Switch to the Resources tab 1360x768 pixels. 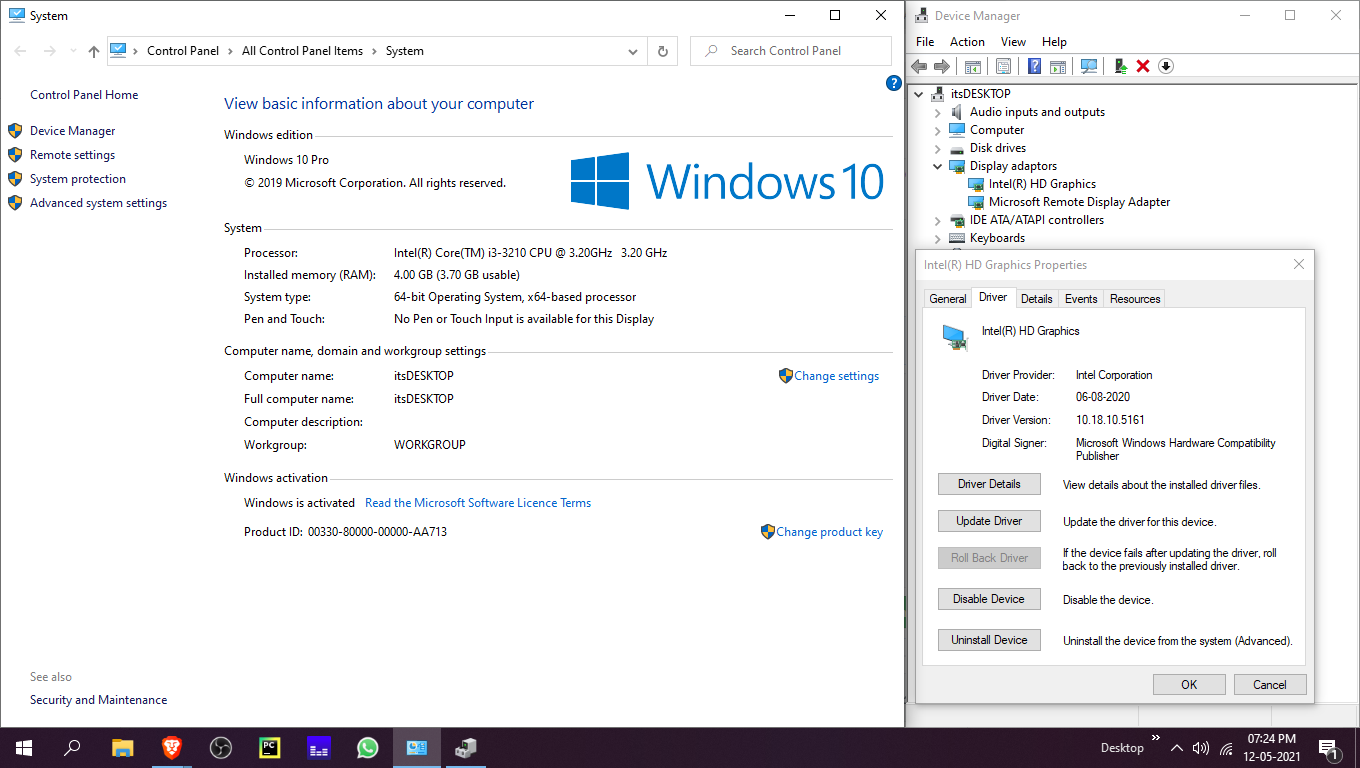pos(1135,299)
